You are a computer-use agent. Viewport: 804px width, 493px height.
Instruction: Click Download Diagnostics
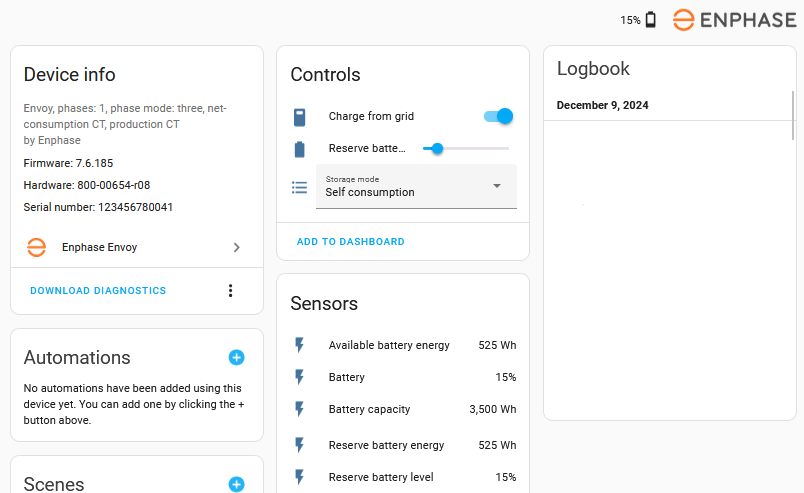pos(98,291)
